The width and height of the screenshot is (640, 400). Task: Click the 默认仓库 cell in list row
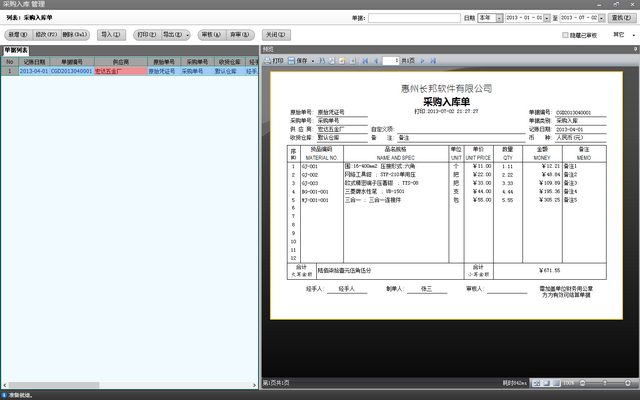coord(230,71)
